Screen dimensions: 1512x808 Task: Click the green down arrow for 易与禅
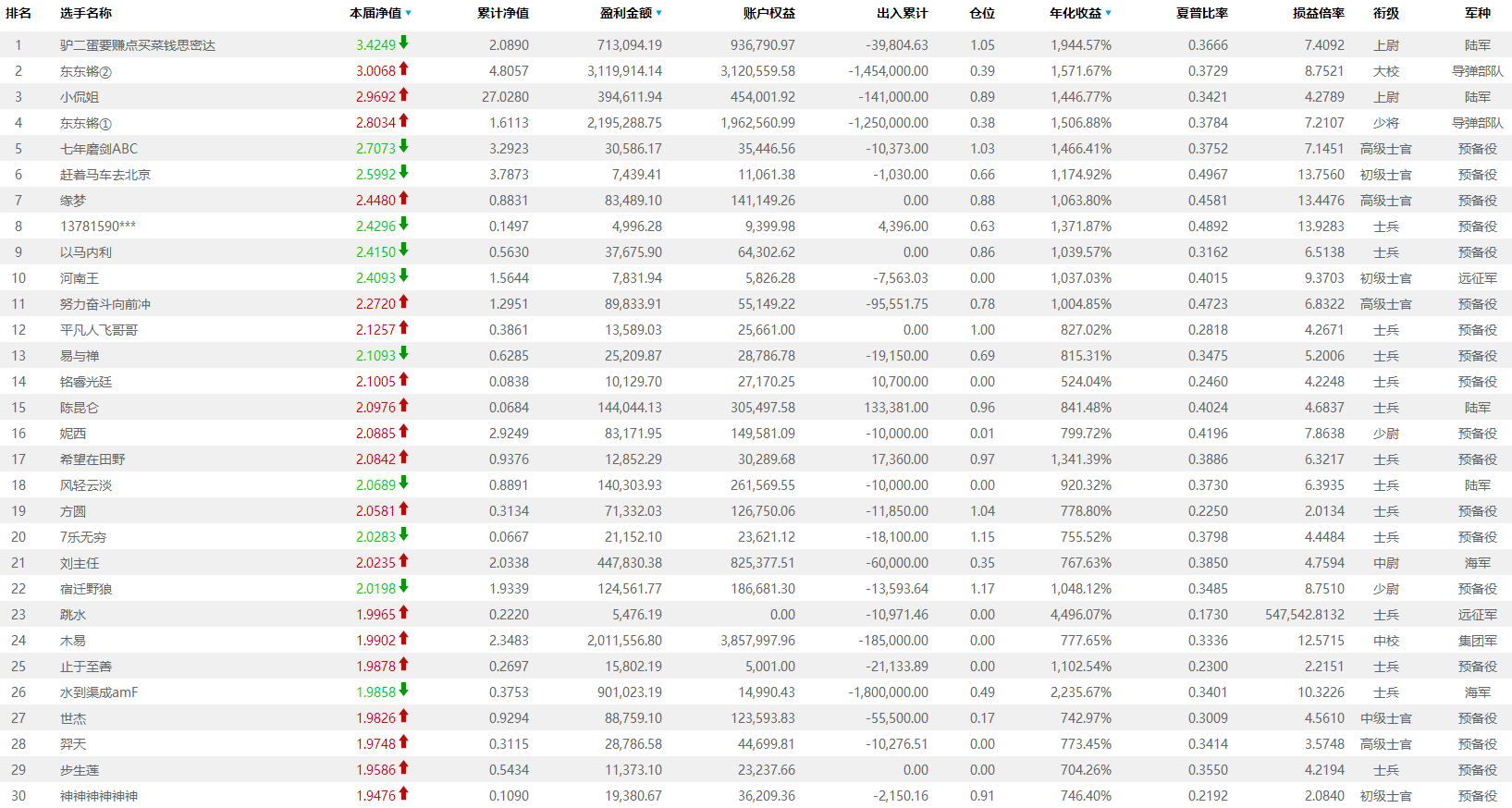(x=404, y=353)
